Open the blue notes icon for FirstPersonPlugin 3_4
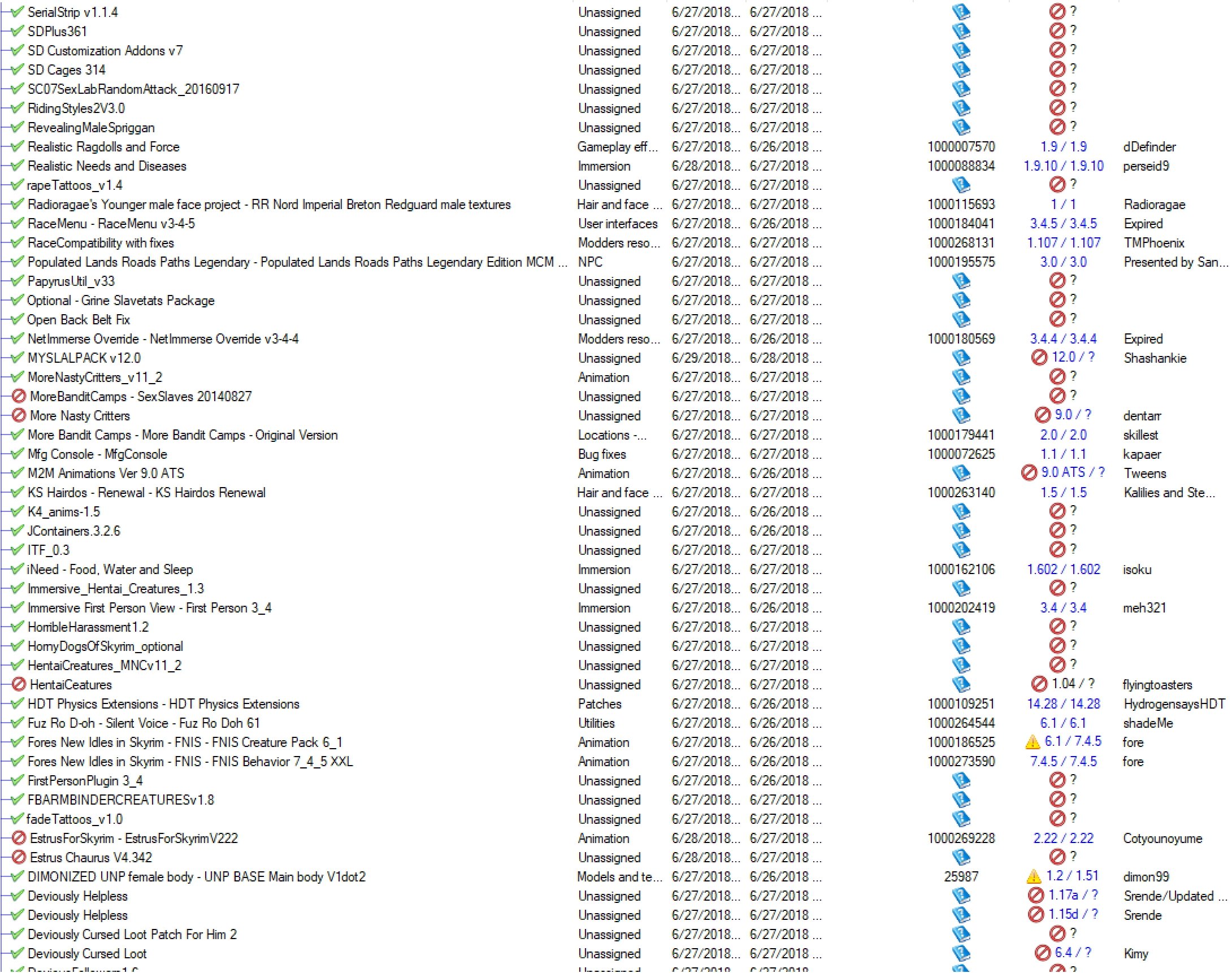This screenshot has width=1232, height=973. [x=961, y=780]
